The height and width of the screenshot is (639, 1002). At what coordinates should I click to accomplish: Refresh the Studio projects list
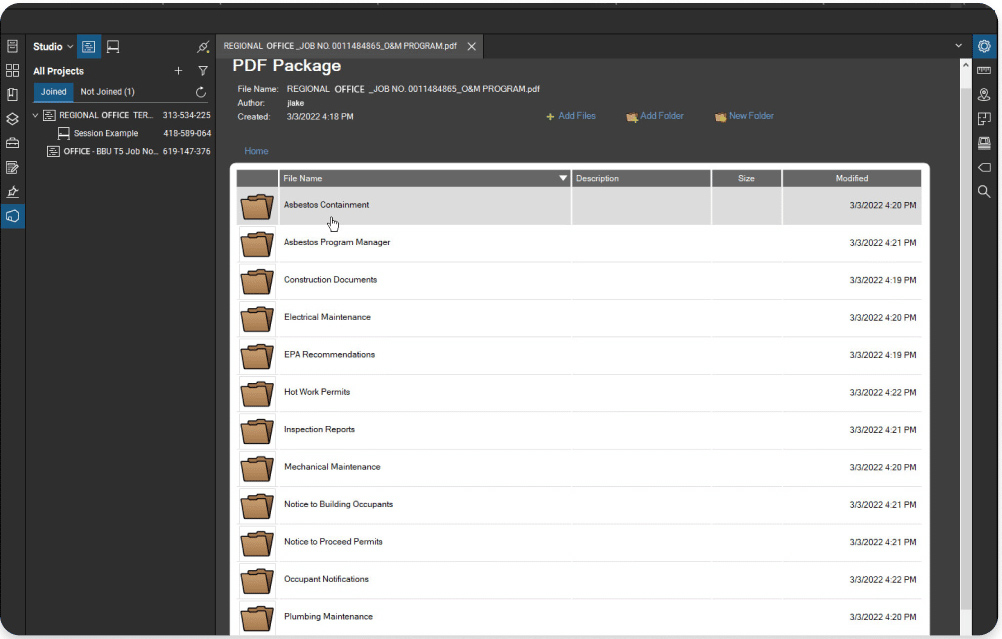point(201,92)
